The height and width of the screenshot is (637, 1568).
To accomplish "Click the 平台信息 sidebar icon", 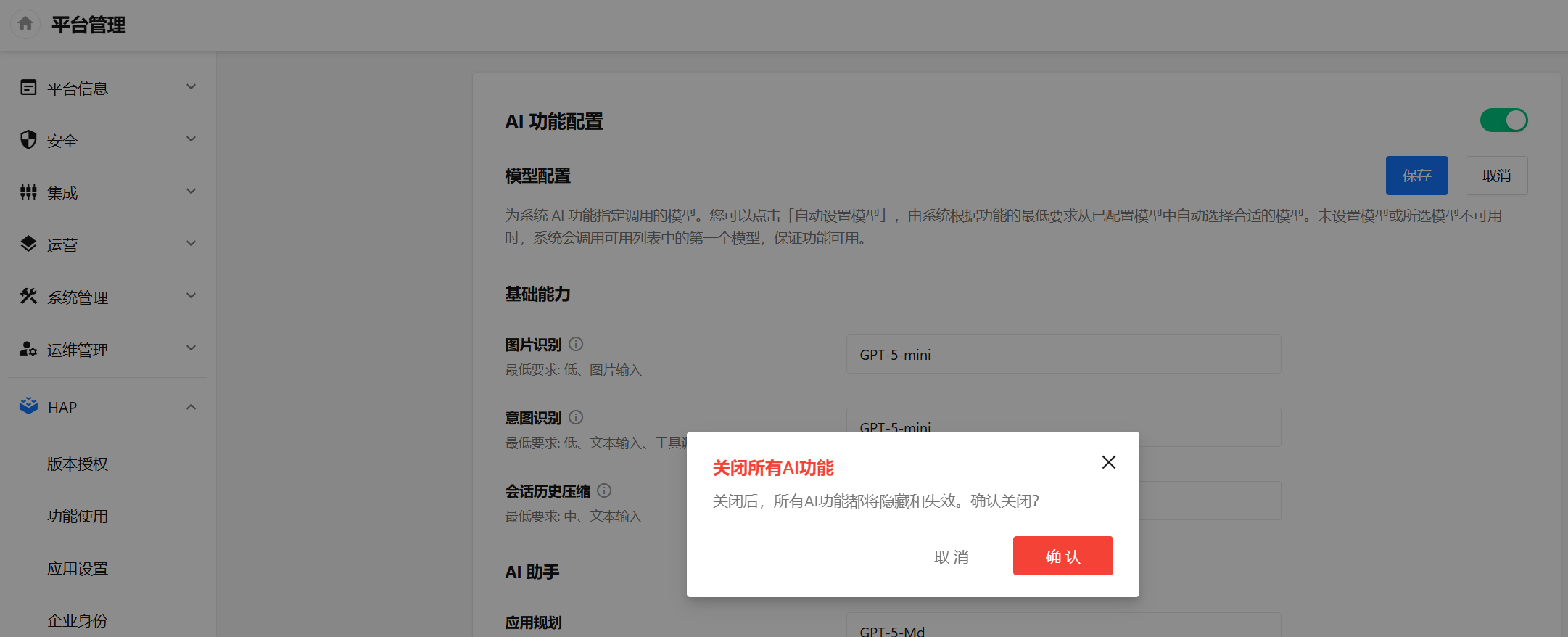I will [28, 88].
